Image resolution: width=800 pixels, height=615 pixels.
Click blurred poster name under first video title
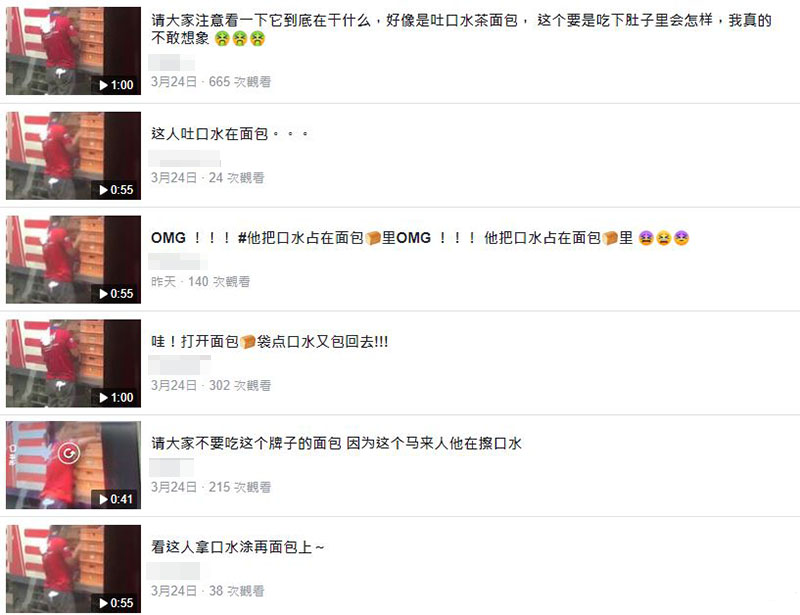click(171, 62)
